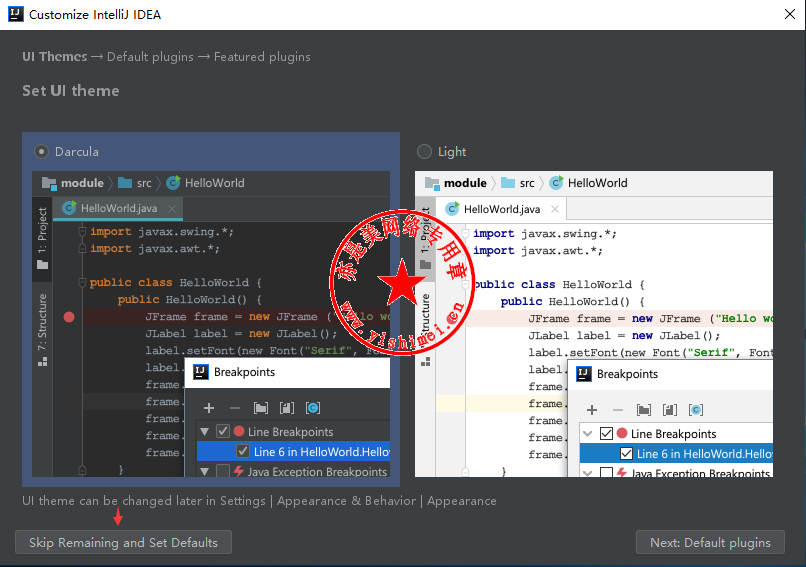Click the Featured plugins breadcrumb step

262,57
